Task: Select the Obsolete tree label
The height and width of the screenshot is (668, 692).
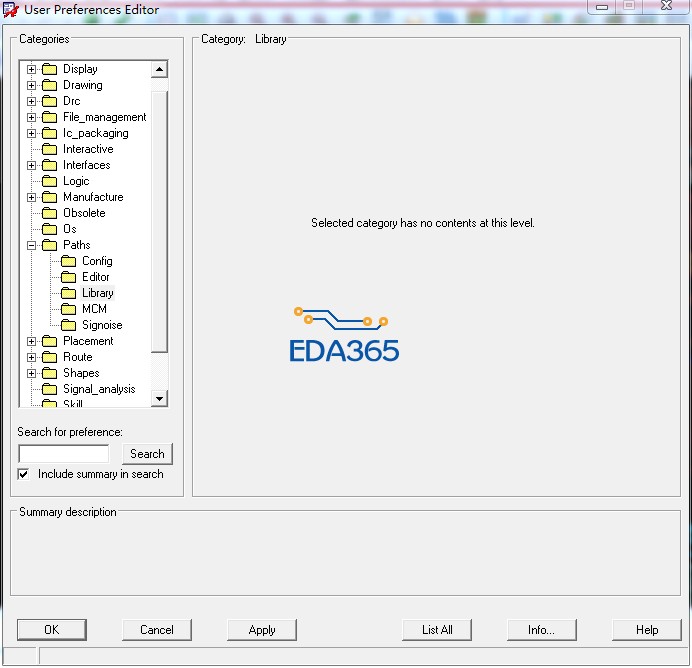Action: [x=84, y=213]
